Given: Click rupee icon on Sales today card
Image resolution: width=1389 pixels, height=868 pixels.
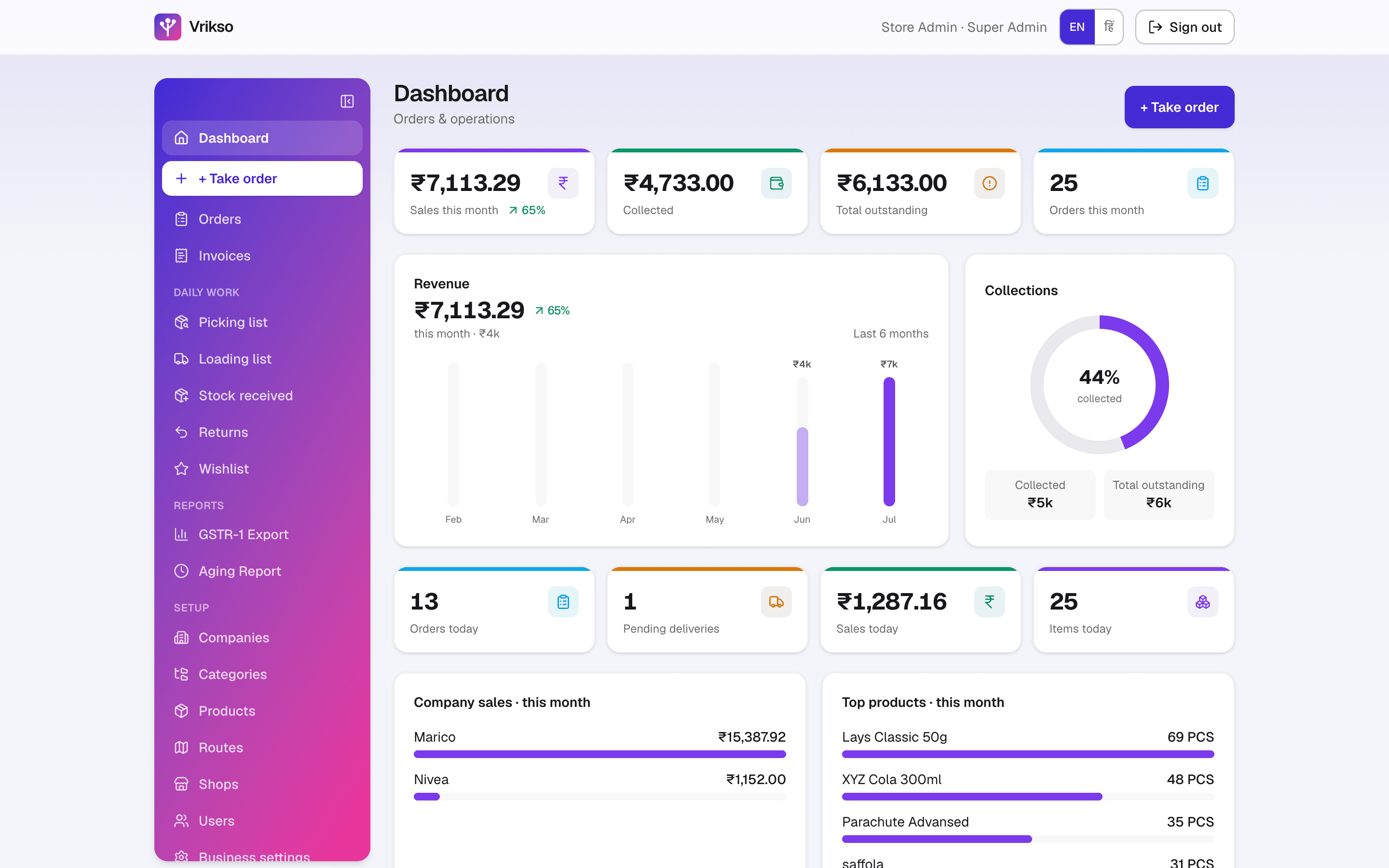Looking at the screenshot, I should pyautogui.click(x=990, y=602).
